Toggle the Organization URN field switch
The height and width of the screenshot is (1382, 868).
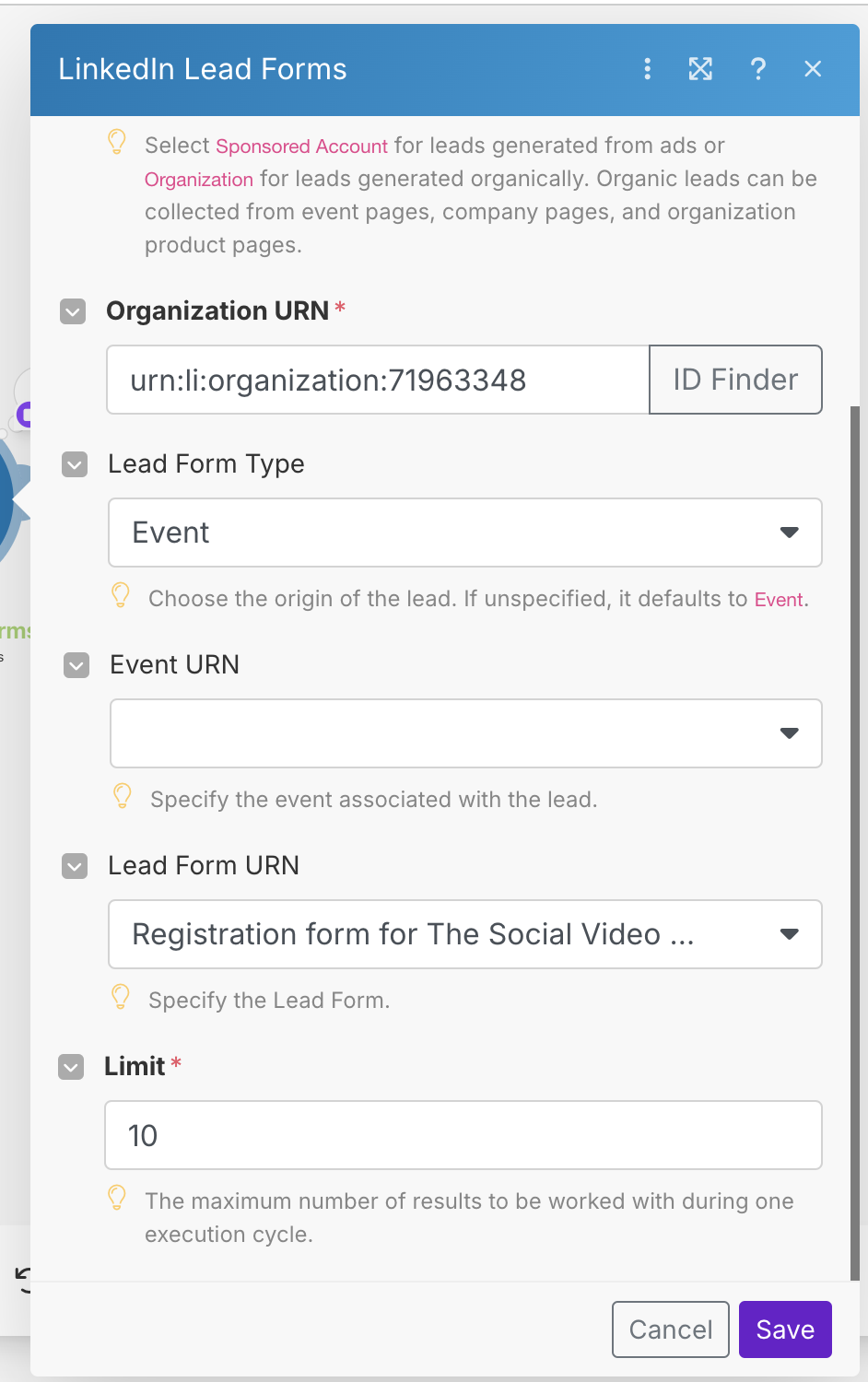[73, 311]
